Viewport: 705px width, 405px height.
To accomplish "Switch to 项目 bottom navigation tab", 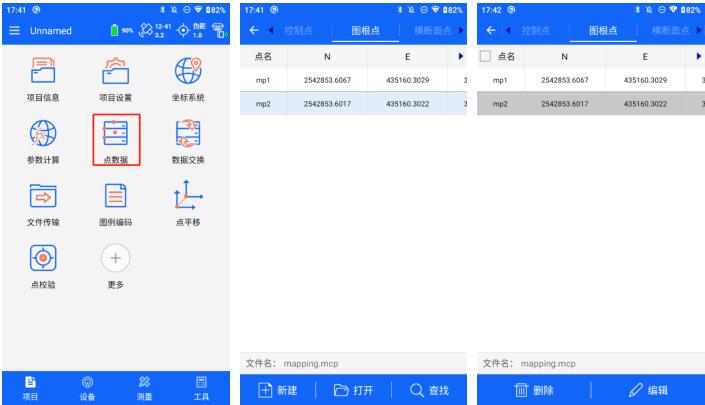I will (x=30, y=388).
